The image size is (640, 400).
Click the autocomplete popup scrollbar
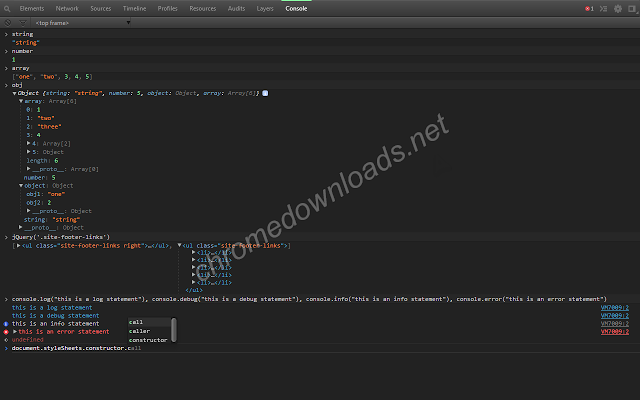click(174, 330)
